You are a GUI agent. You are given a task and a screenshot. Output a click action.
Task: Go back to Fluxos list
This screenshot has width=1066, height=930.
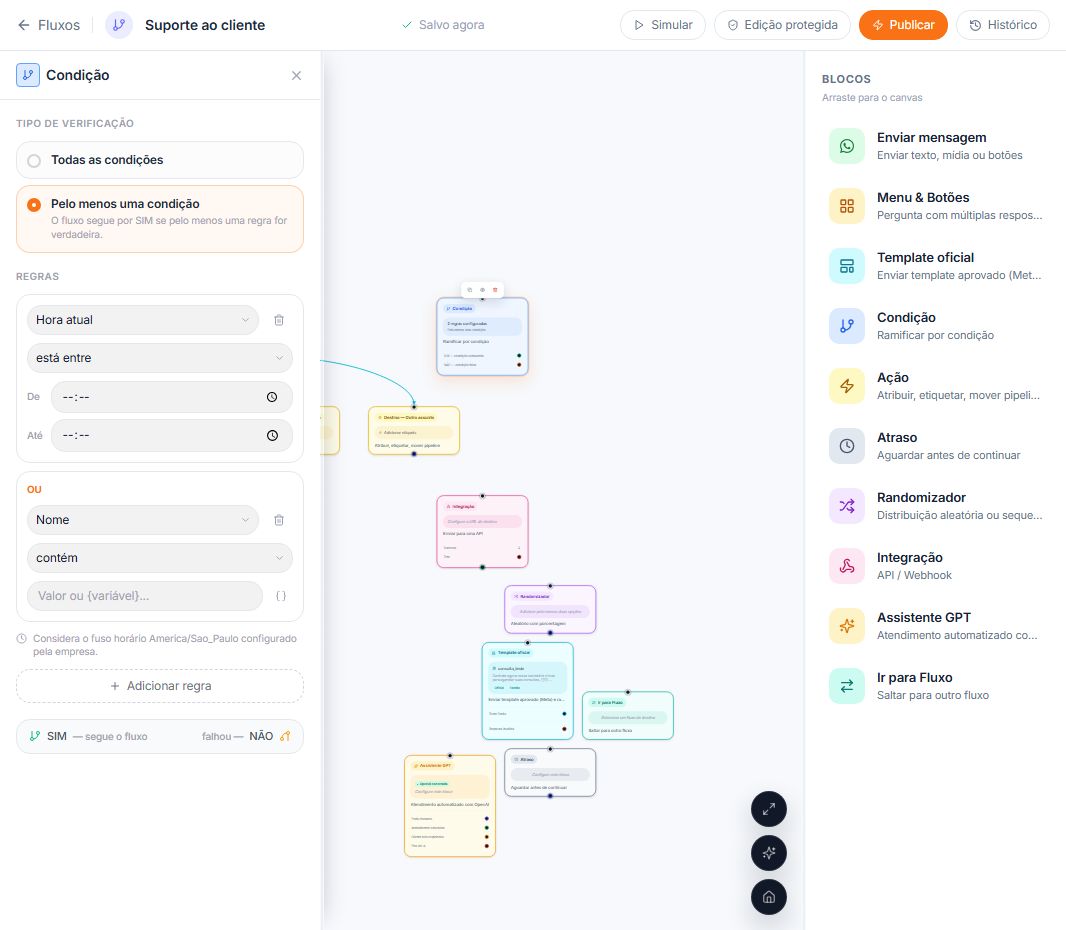pos(48,25)
